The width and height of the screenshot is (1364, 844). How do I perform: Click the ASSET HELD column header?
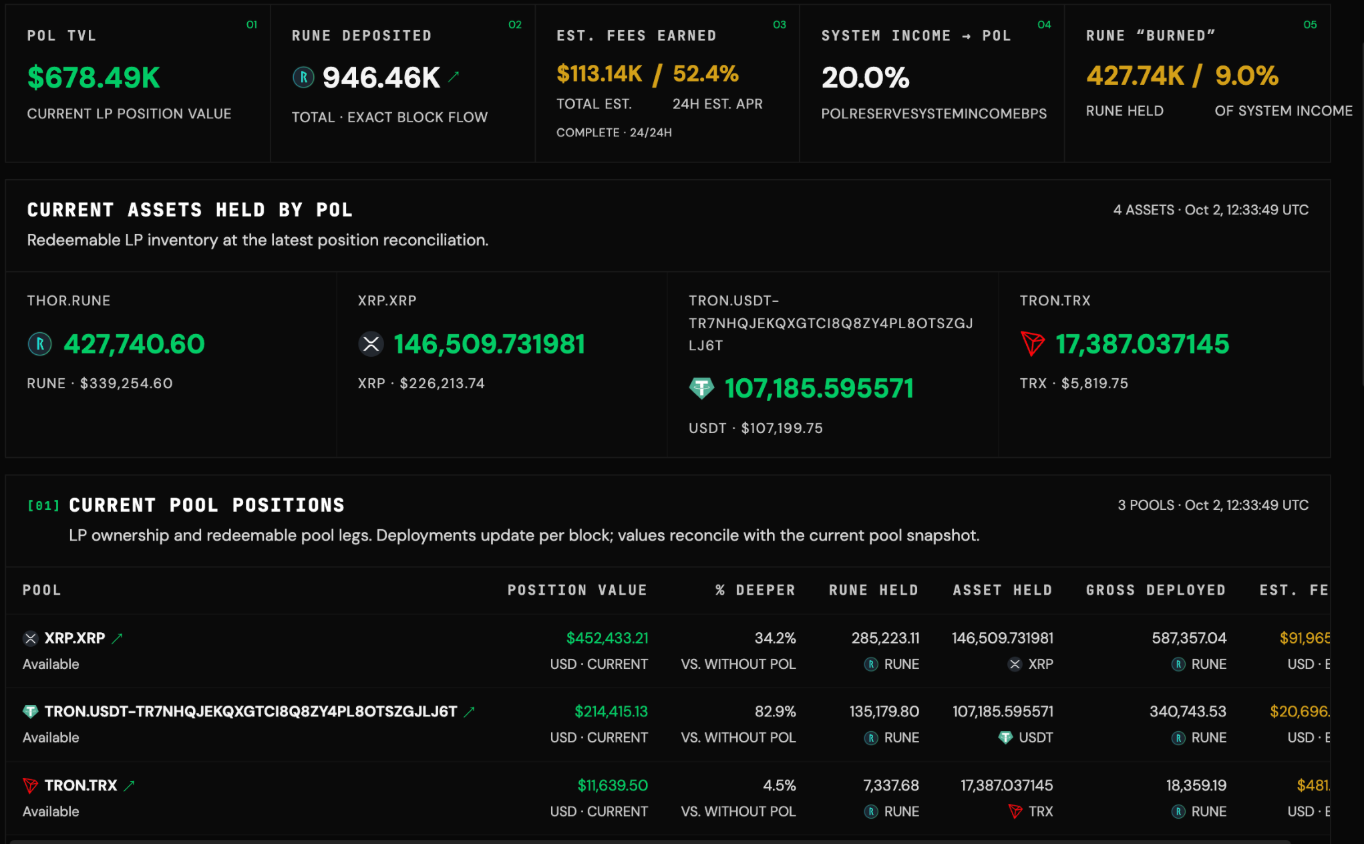click(1003, 590)
